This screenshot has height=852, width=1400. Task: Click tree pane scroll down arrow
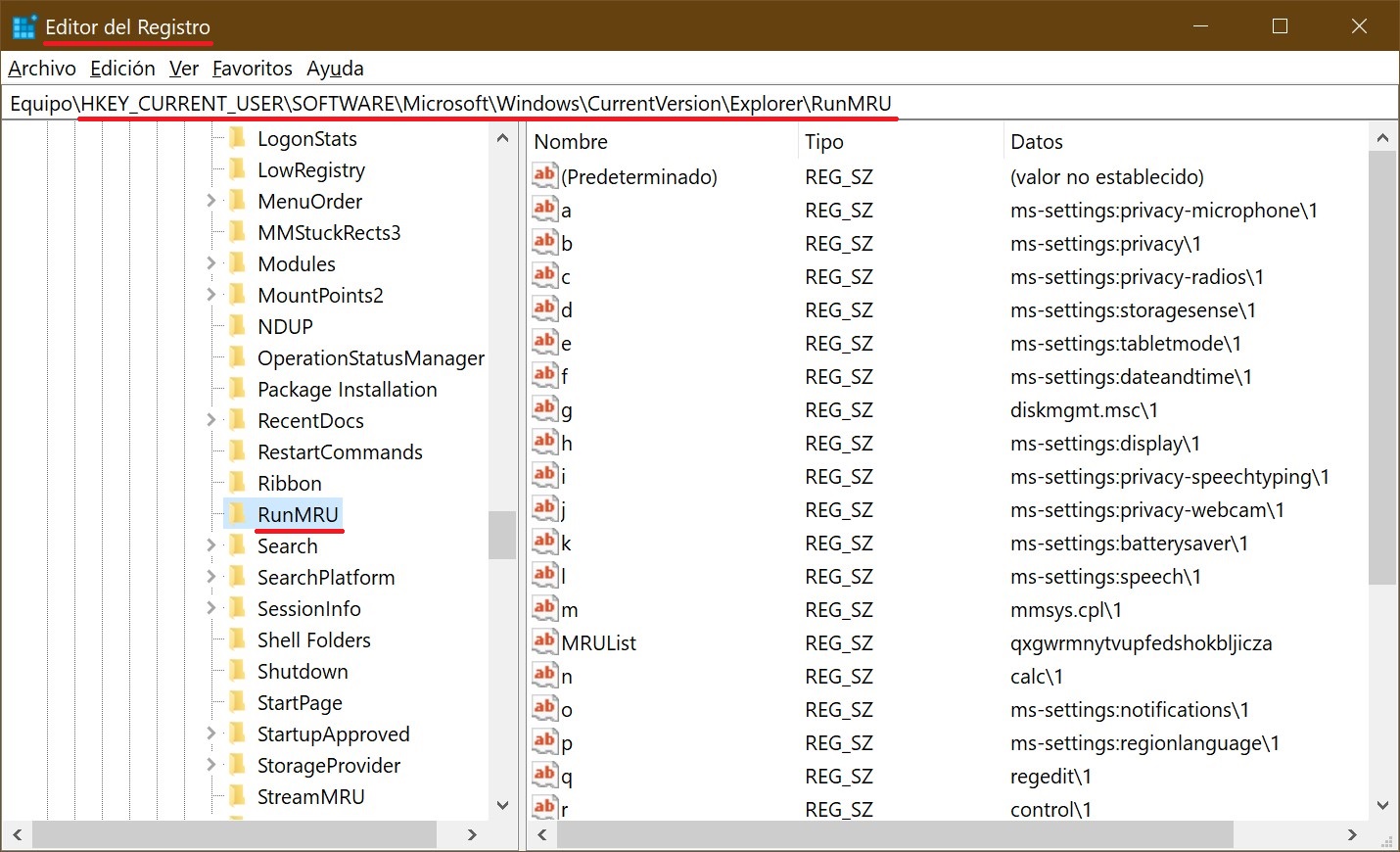click(x=502, y=805)
